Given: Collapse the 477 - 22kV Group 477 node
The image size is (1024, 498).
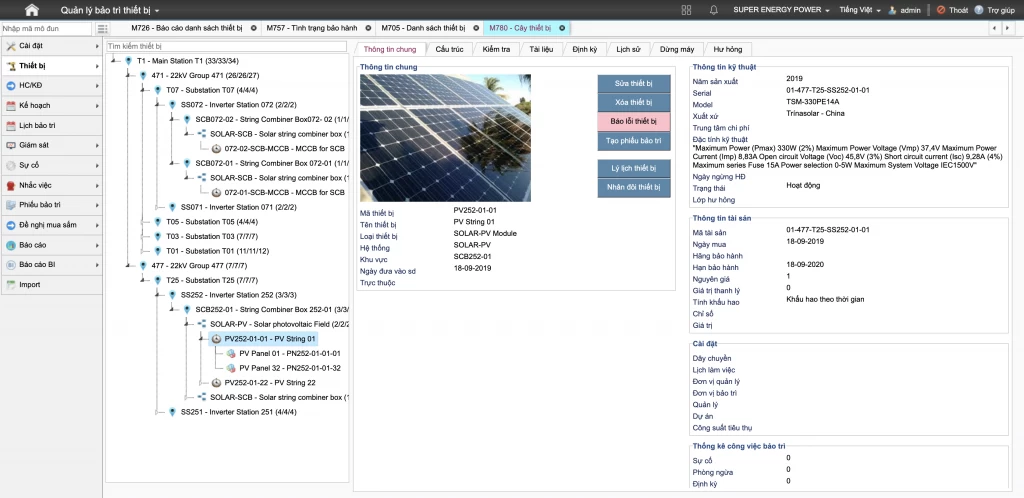Looking at the screenshot, I should pos(128,266).
